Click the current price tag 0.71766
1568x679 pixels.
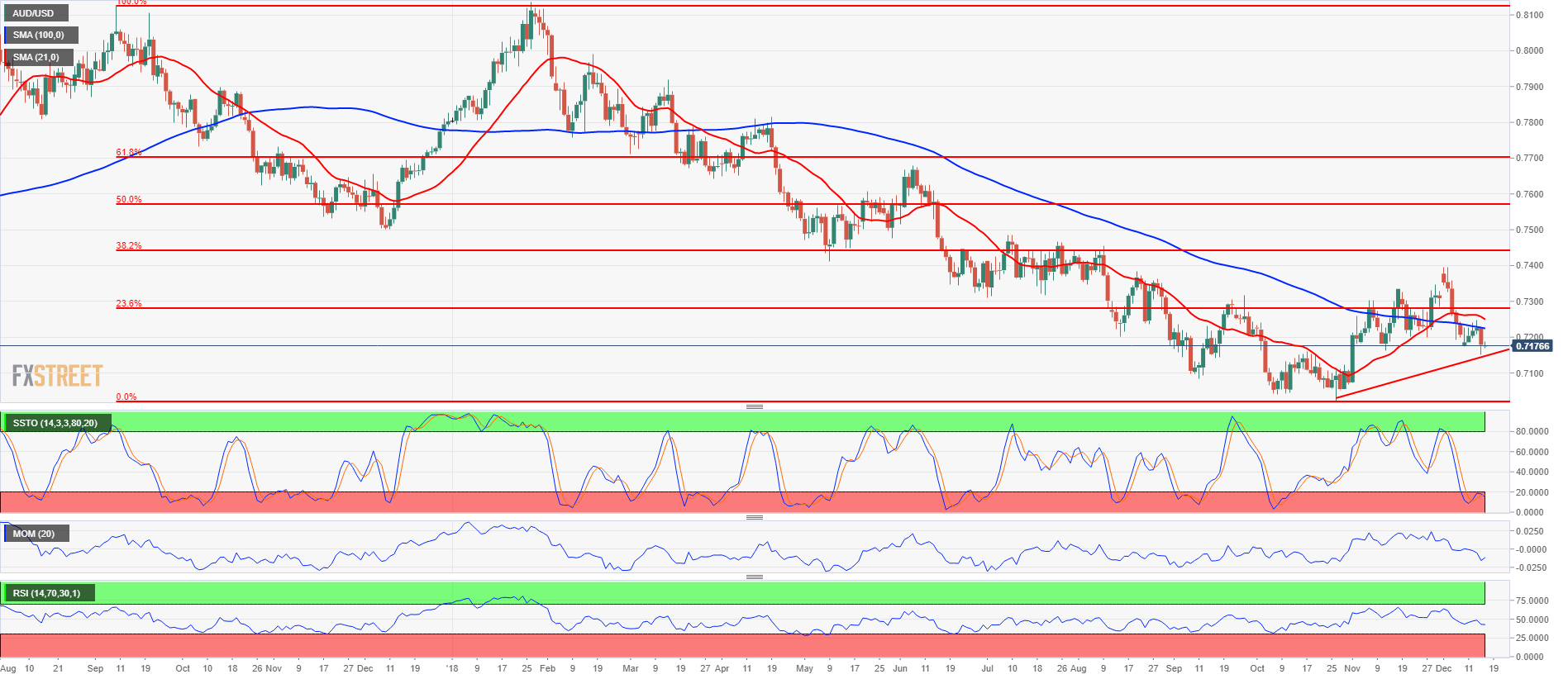pos(1532,346)
